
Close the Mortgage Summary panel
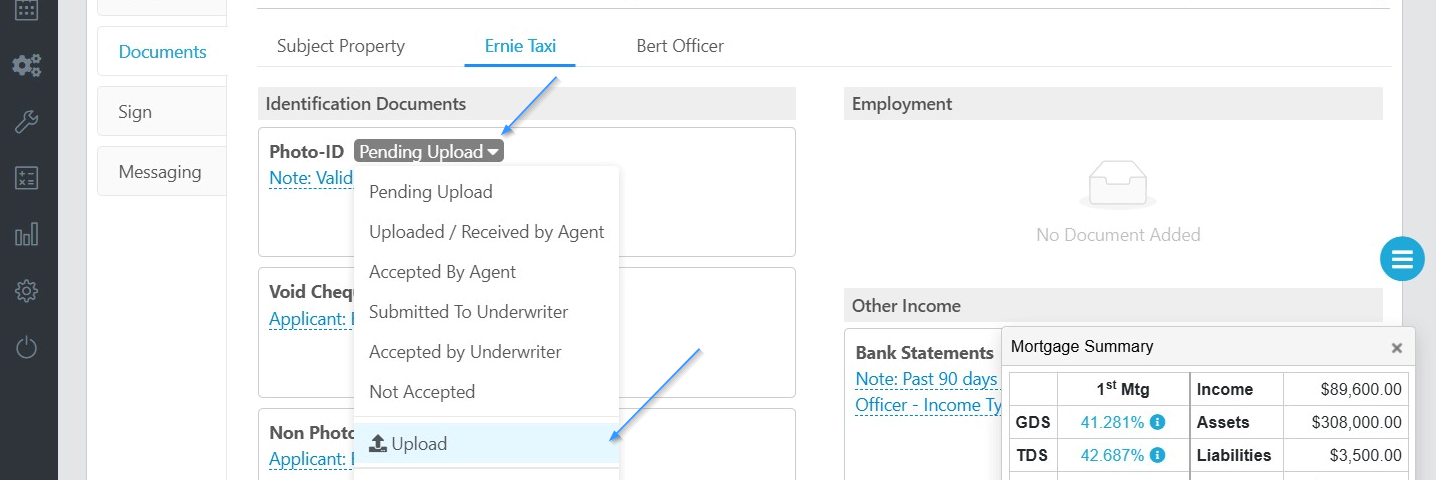(1397, 348)
